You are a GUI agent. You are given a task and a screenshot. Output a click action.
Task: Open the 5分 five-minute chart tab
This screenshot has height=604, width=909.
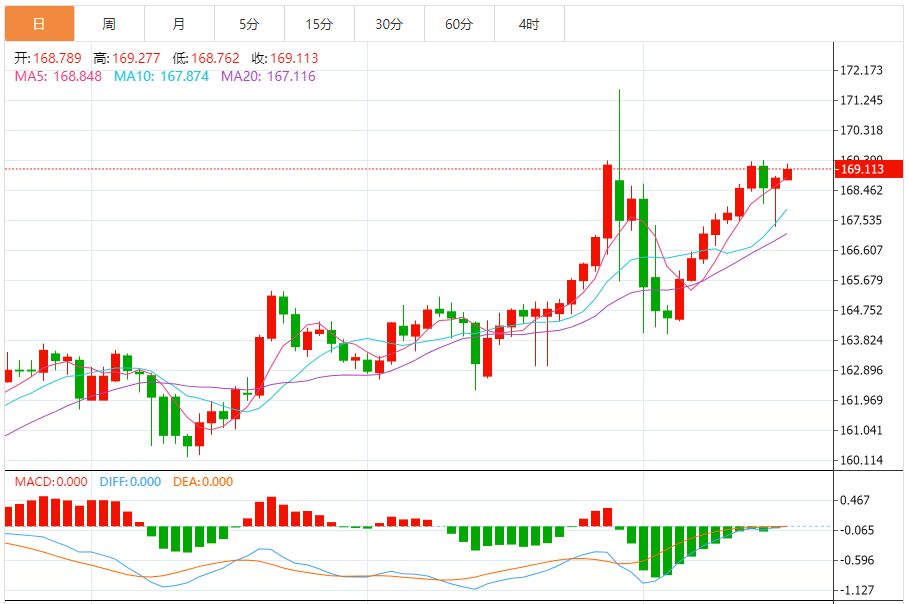[x=249, y=24]
